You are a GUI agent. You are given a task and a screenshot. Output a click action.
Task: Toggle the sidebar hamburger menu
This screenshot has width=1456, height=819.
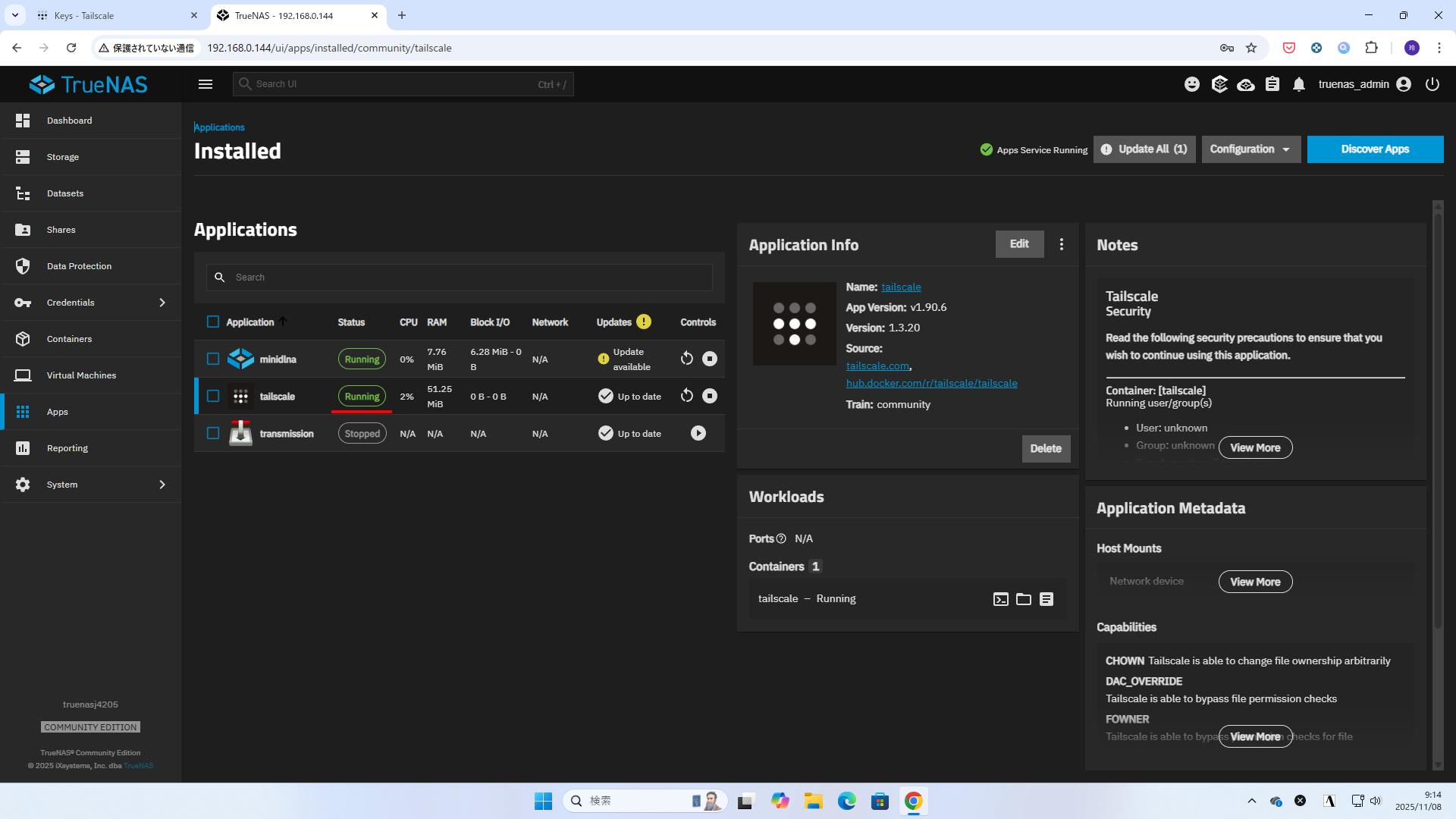coord(206,84)
